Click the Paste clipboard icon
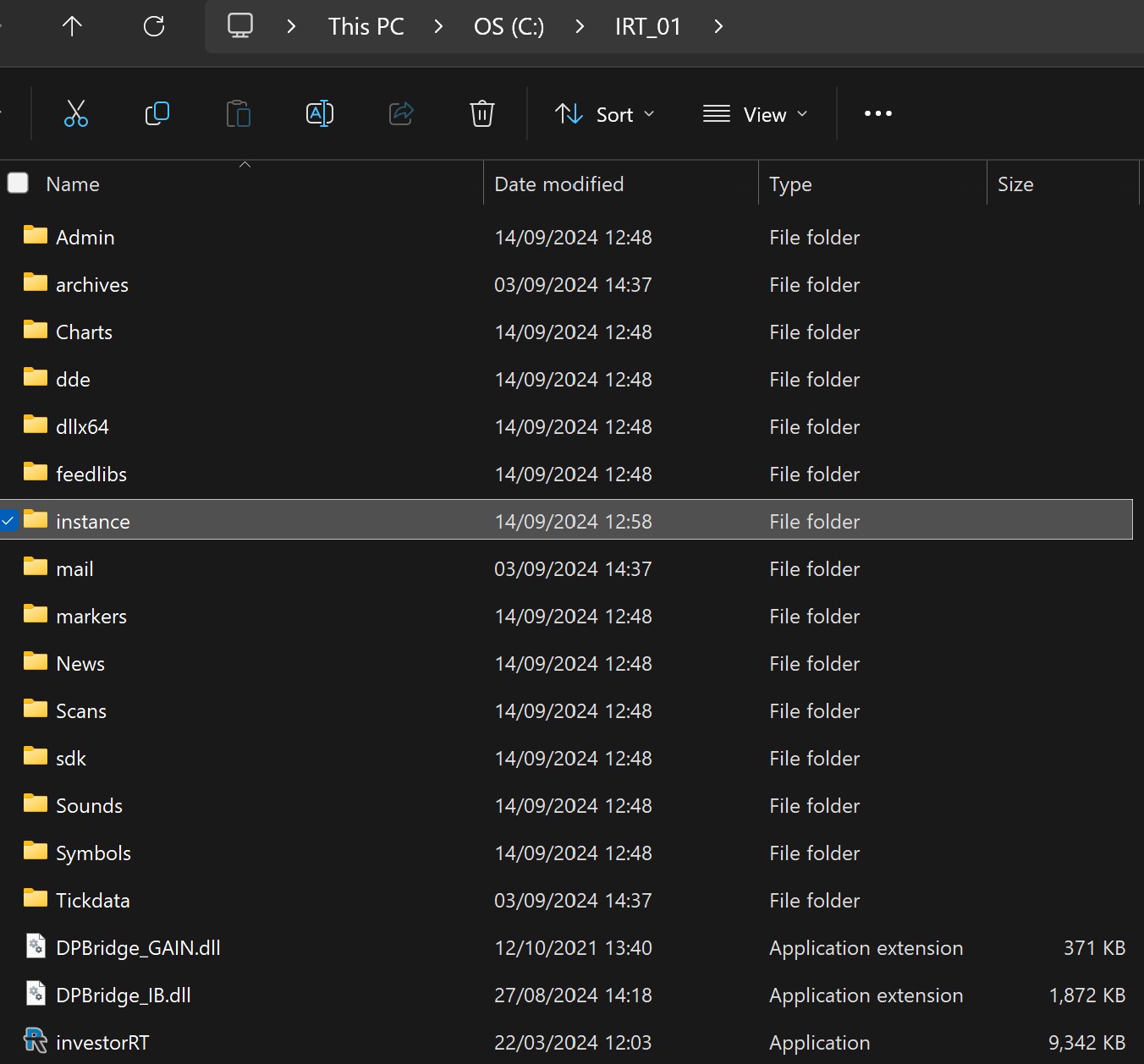Screen dimensions: 1144x1064 [239, 113]
